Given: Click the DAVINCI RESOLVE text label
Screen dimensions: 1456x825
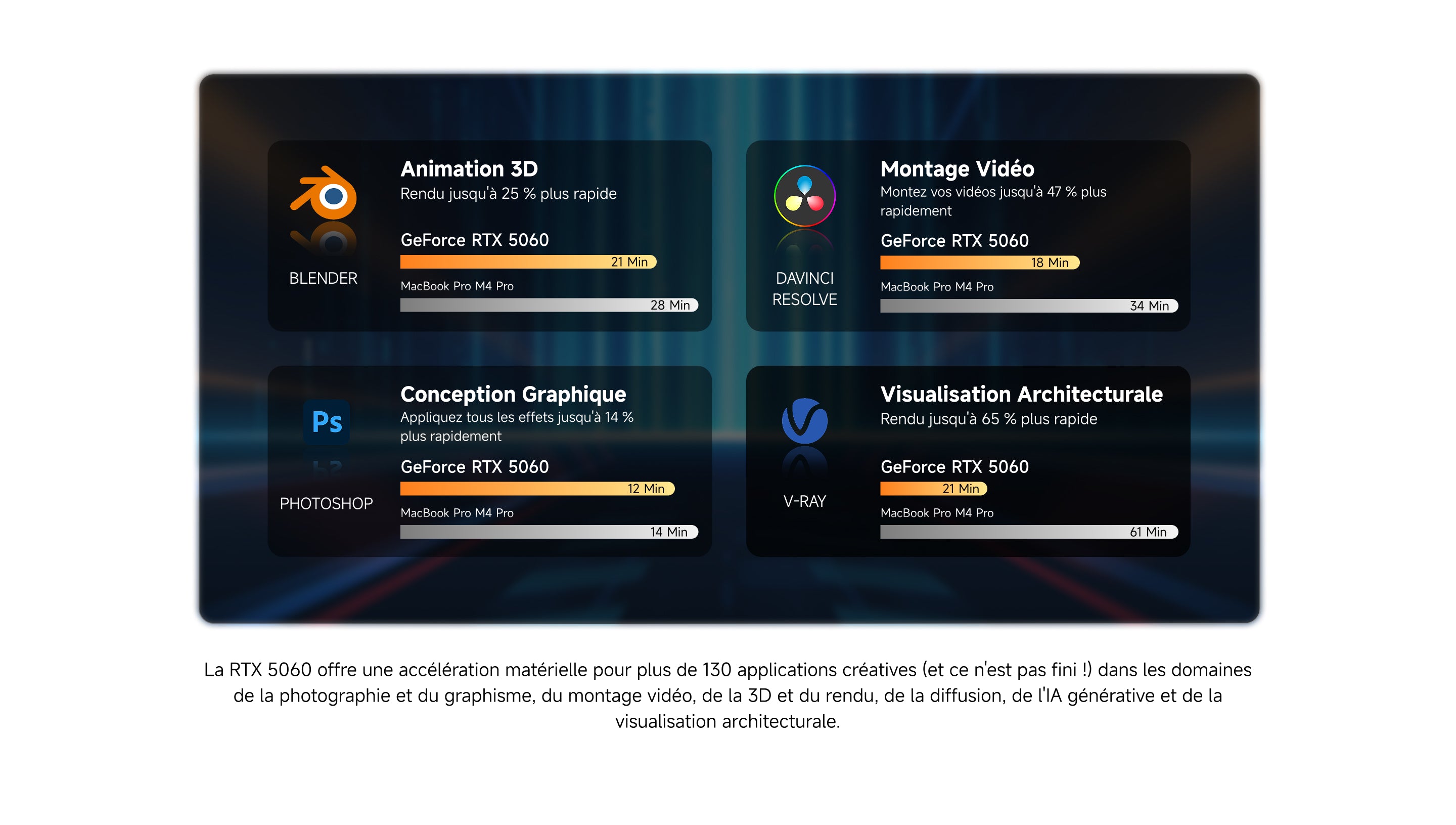Looking at the screenshot, I should pyautogui.click(x=804, y=289).
